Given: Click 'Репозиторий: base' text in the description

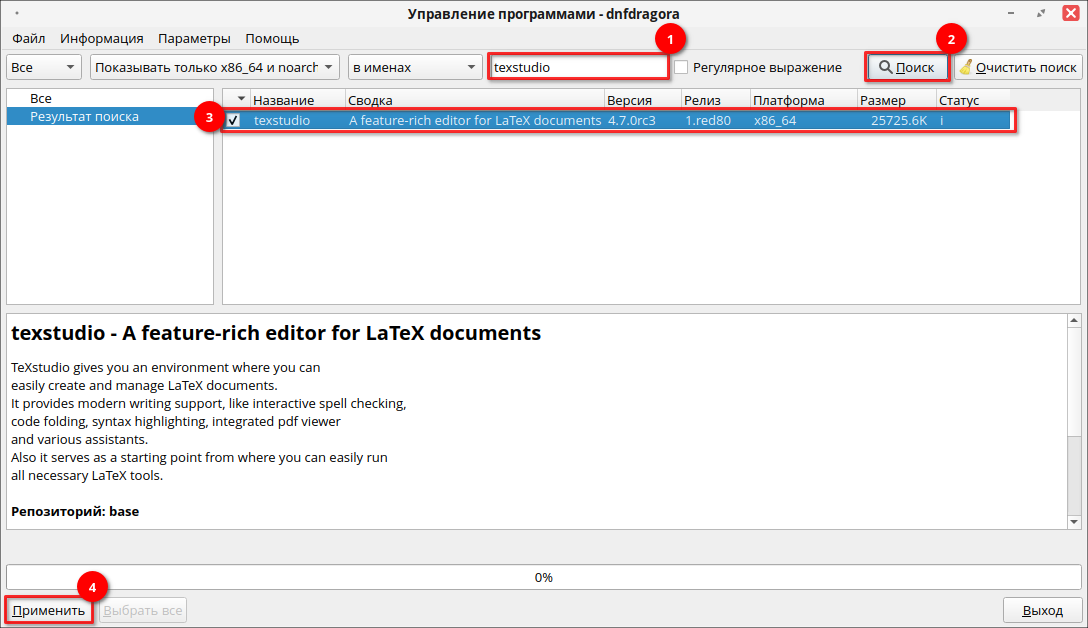Looking at the screenshot, I should point(75,511).
